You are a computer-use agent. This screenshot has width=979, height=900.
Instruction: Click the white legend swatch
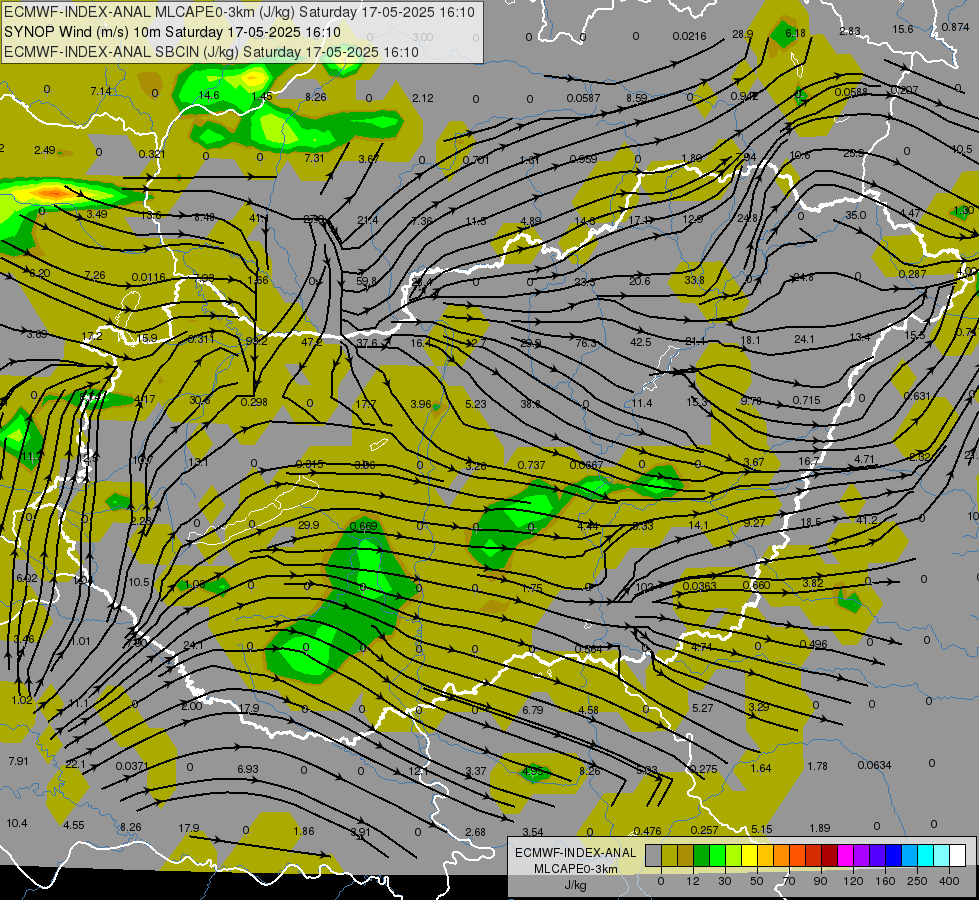[957, 855]
